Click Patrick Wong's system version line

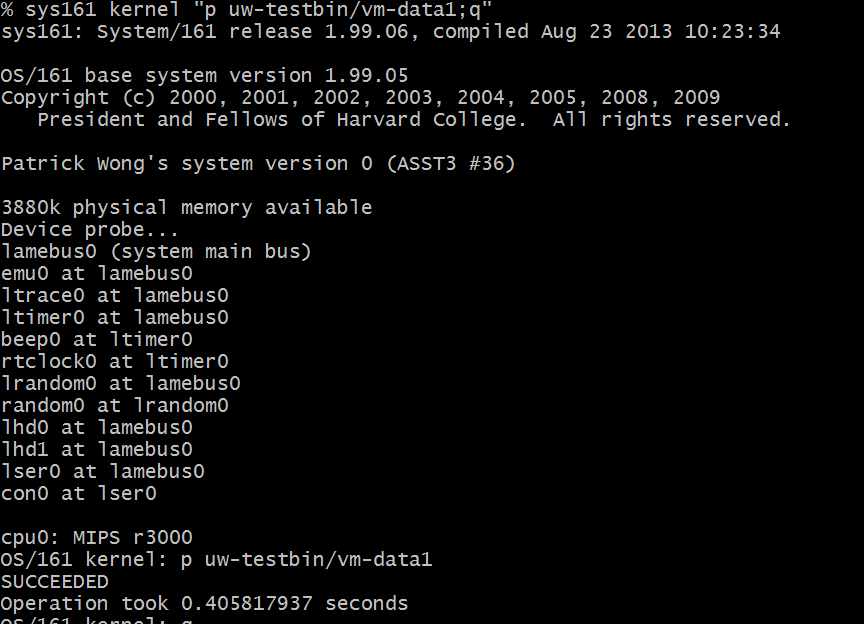click(x=258, y=164)
